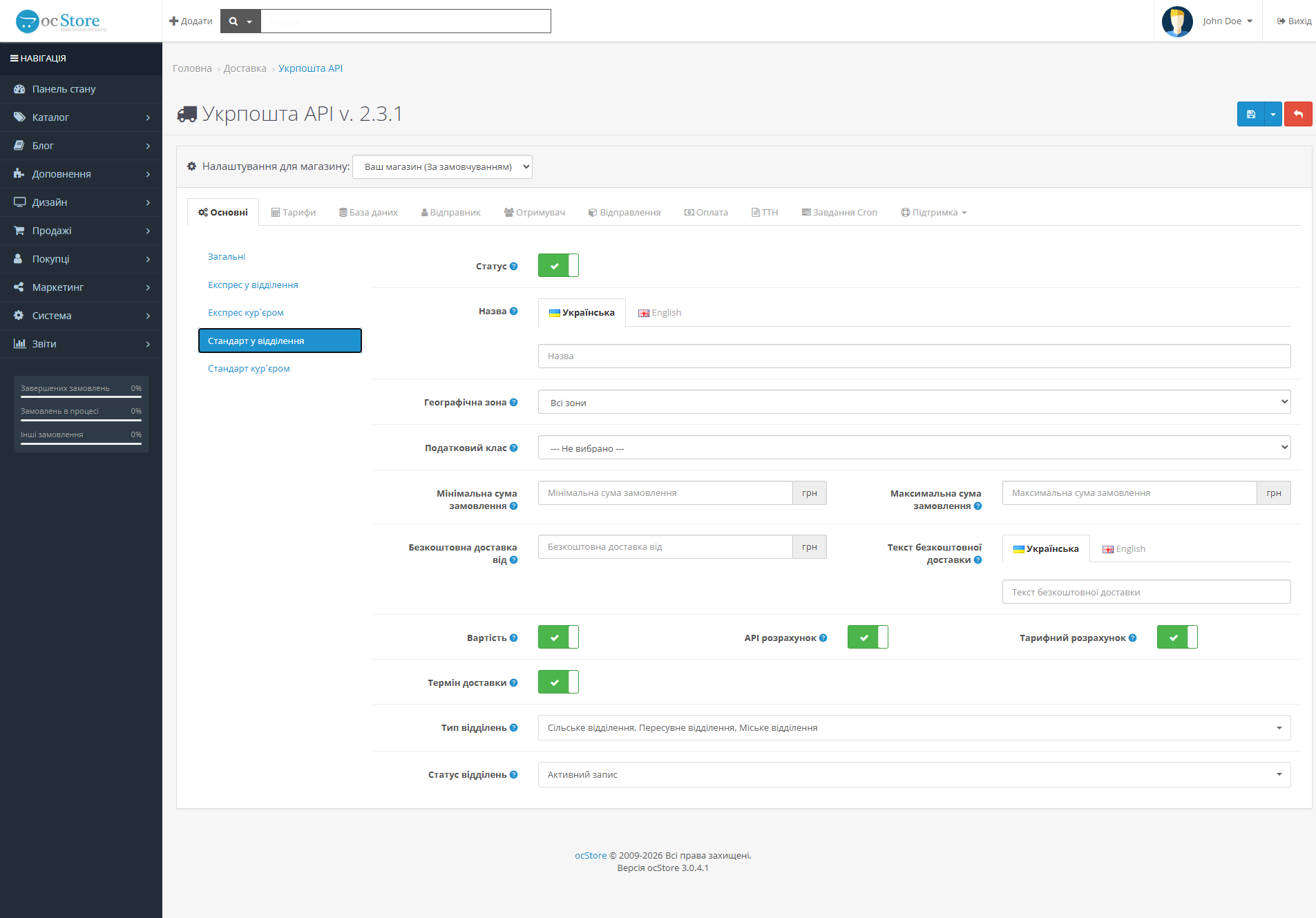This screenshot has width=1316, height=918.
Task: Click Максимальна сума замовлення input
Action: click(1129, 493)
